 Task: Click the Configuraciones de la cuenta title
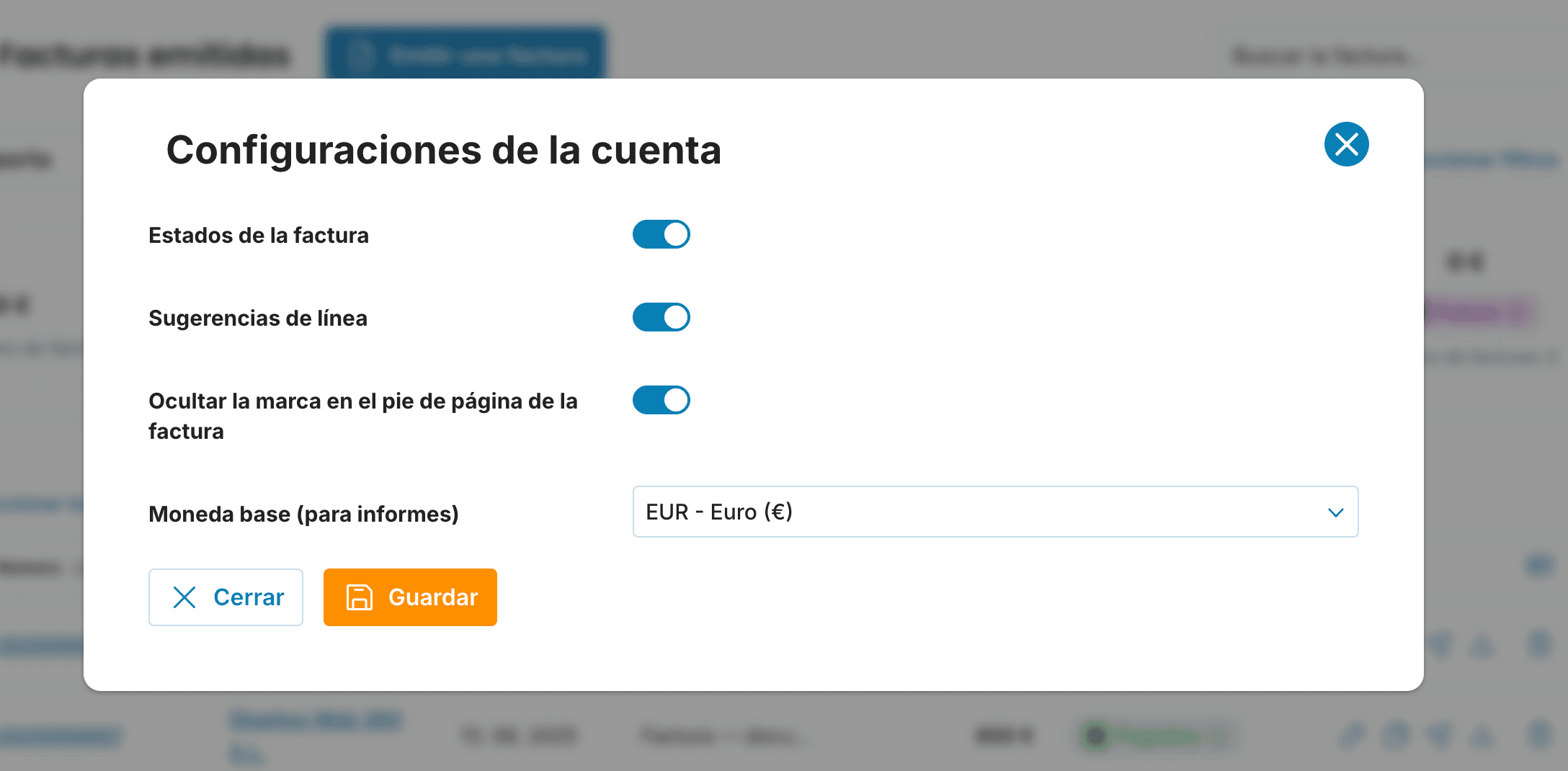pyautogui.click(x=444, y=151)
